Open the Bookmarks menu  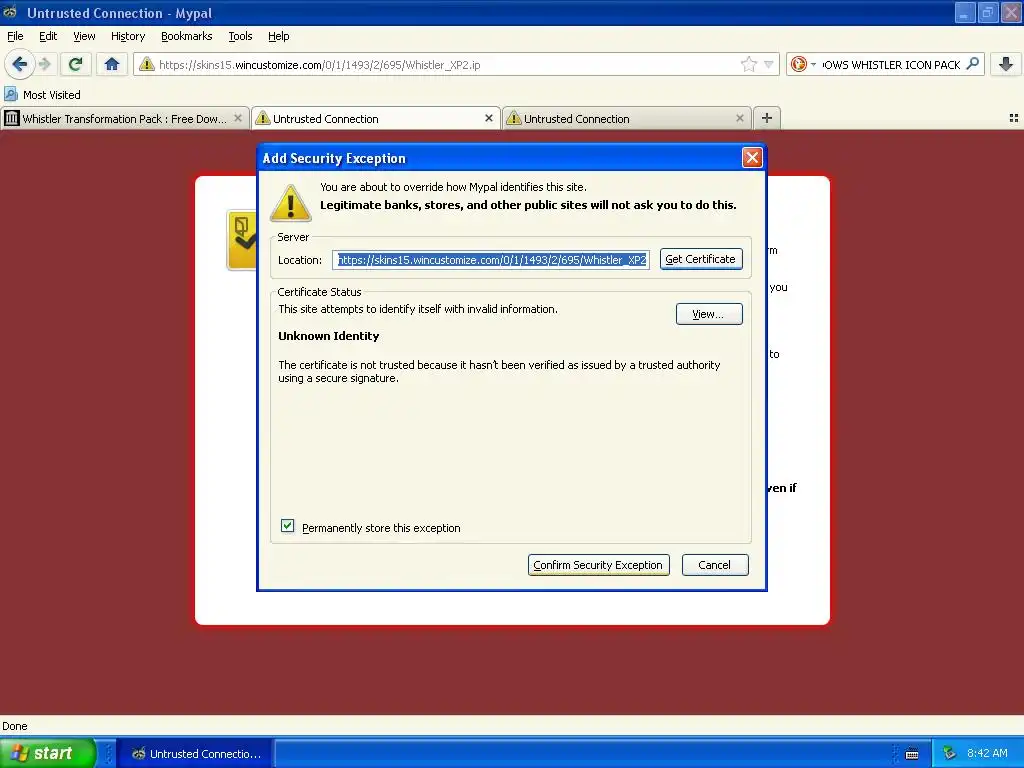187,36
